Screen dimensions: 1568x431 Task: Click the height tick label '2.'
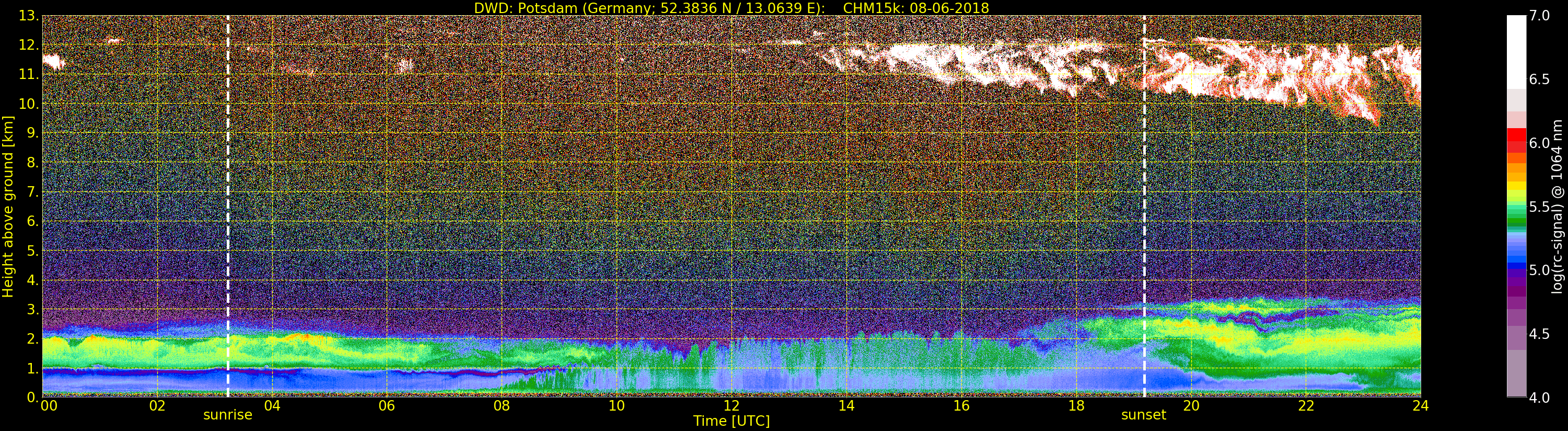pos(33,338)
